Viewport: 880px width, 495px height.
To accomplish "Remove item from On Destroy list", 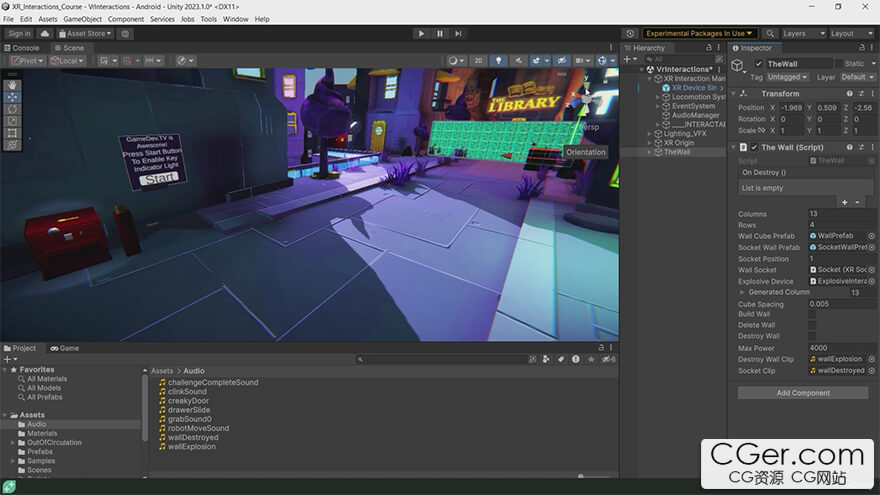I will pyautogui.click(x=857, y=202).
